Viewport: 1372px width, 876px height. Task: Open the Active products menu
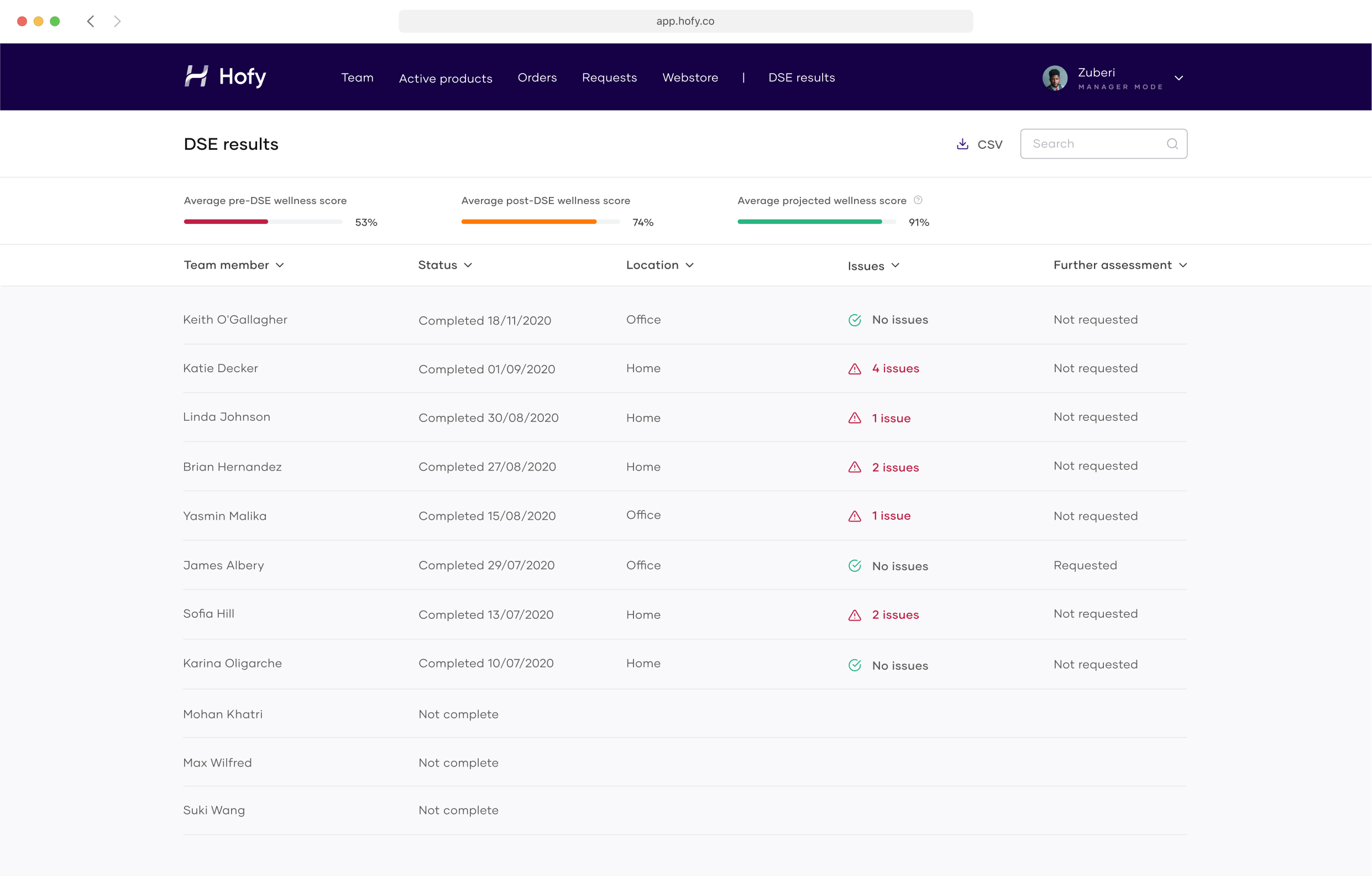446,78
